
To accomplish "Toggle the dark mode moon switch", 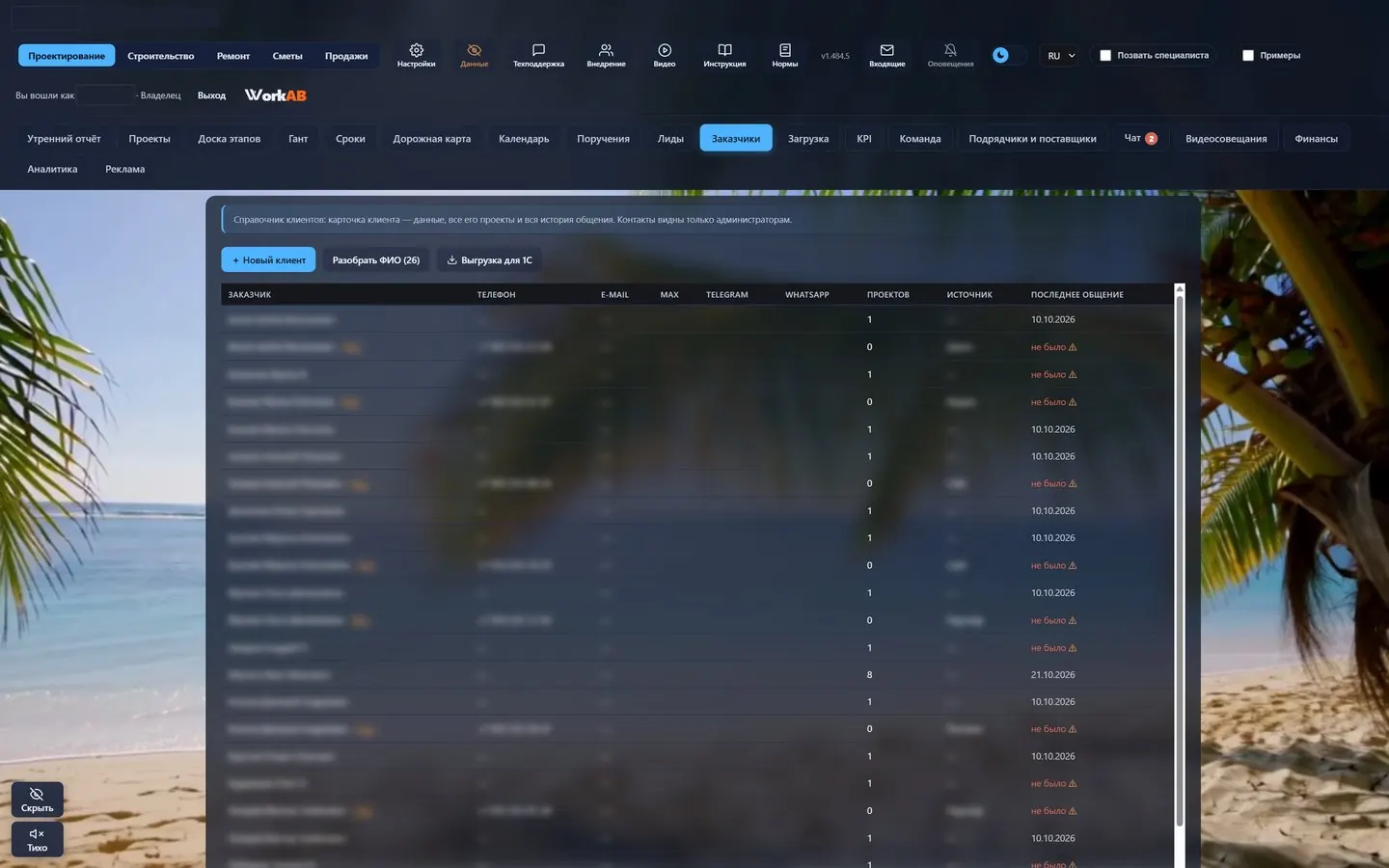I will 1008,55.
